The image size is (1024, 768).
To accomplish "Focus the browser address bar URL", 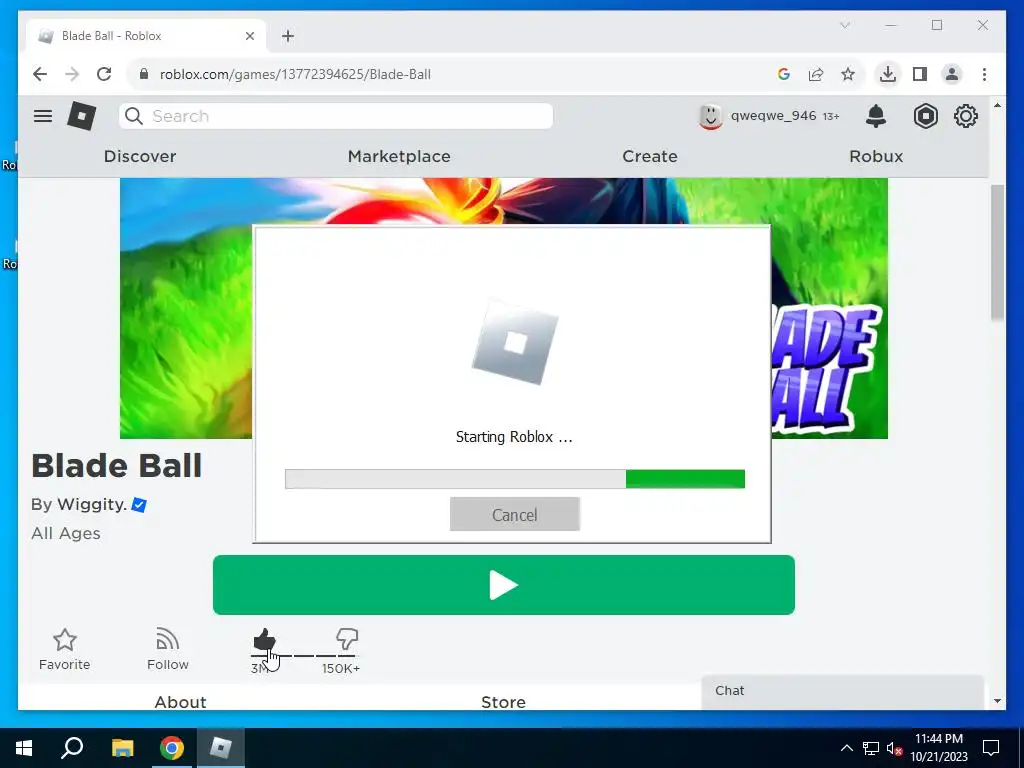I will (x=295, y=74).
